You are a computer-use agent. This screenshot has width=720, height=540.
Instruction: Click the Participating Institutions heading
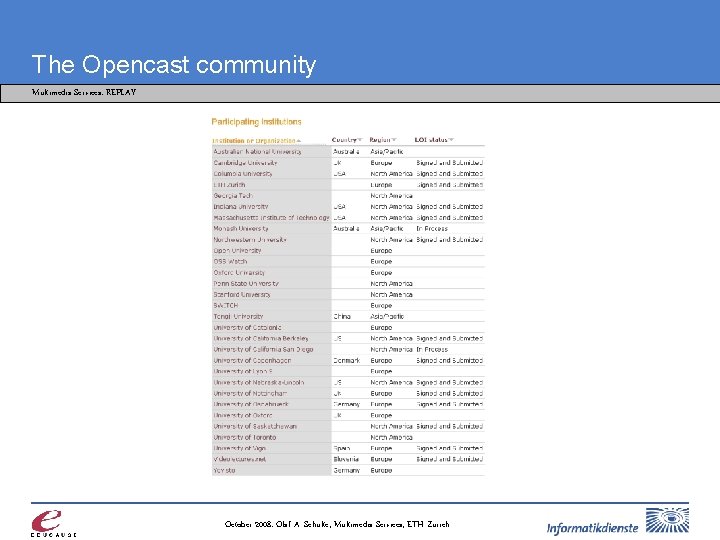click(x=256, y=122)
